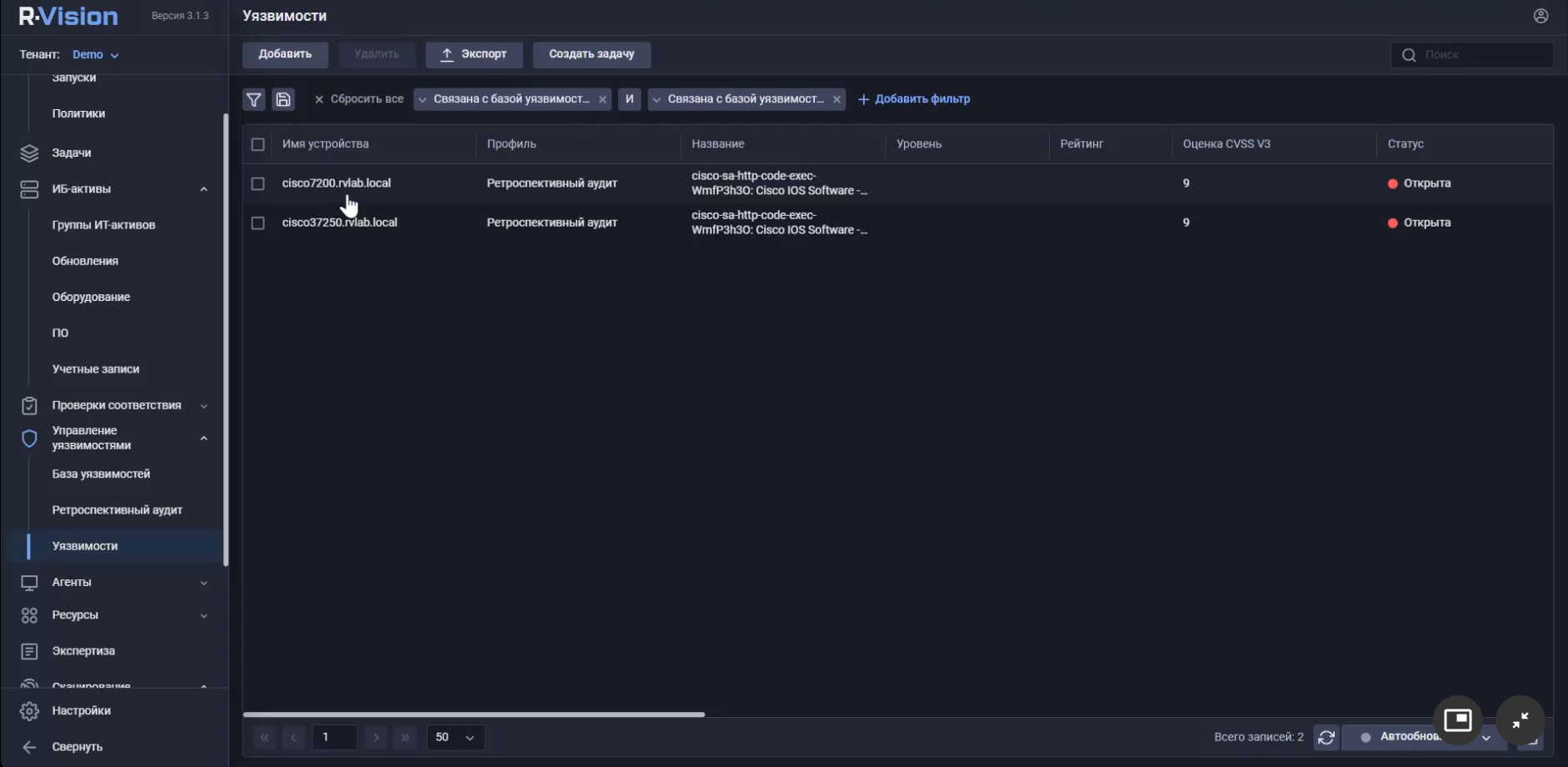Click the exit fullscreen arrows icon
Viewport: 1568px width, 767px height.
click(1520, 720)
